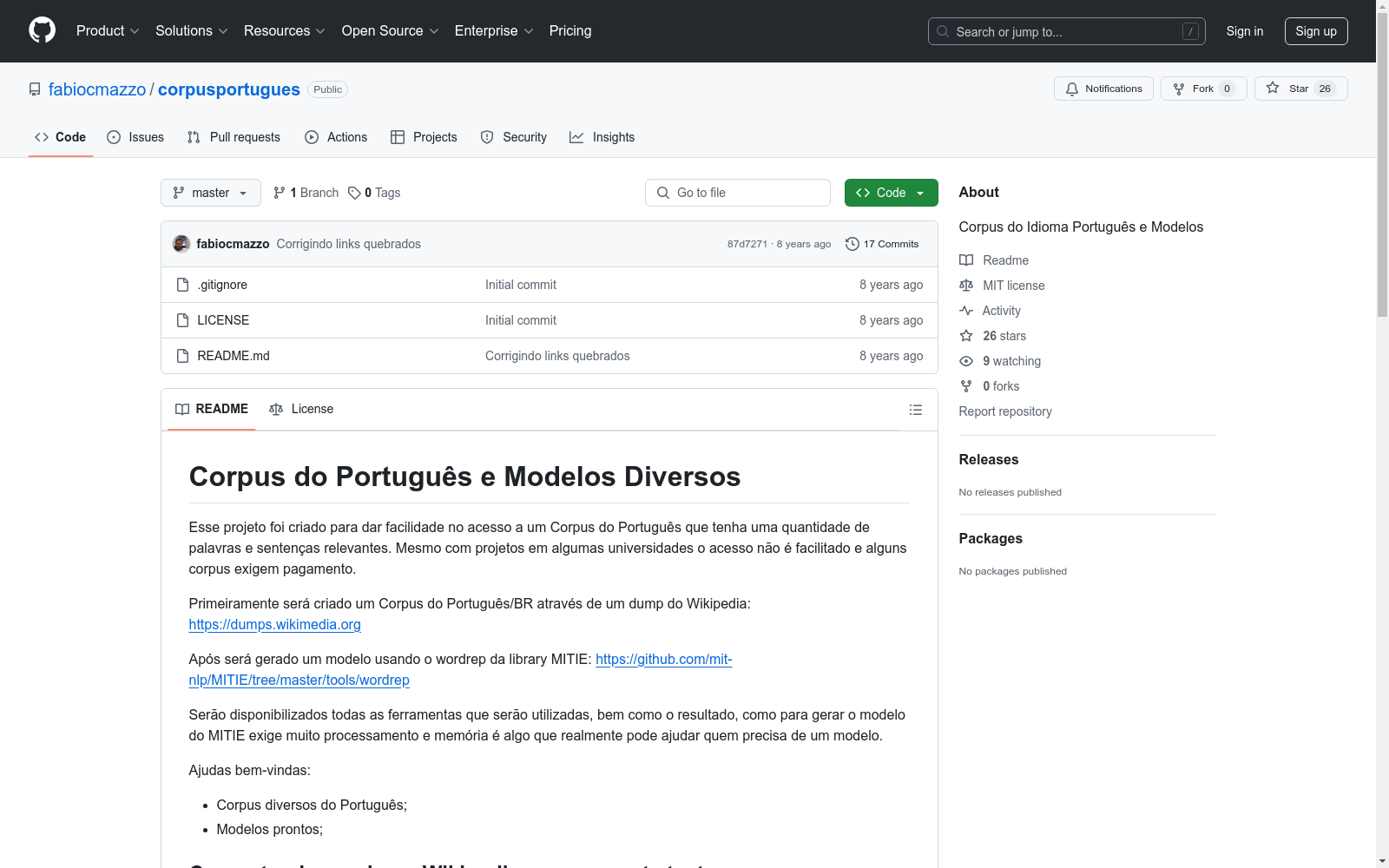Open the dumps.wikimedia.org link

point(274,624)
